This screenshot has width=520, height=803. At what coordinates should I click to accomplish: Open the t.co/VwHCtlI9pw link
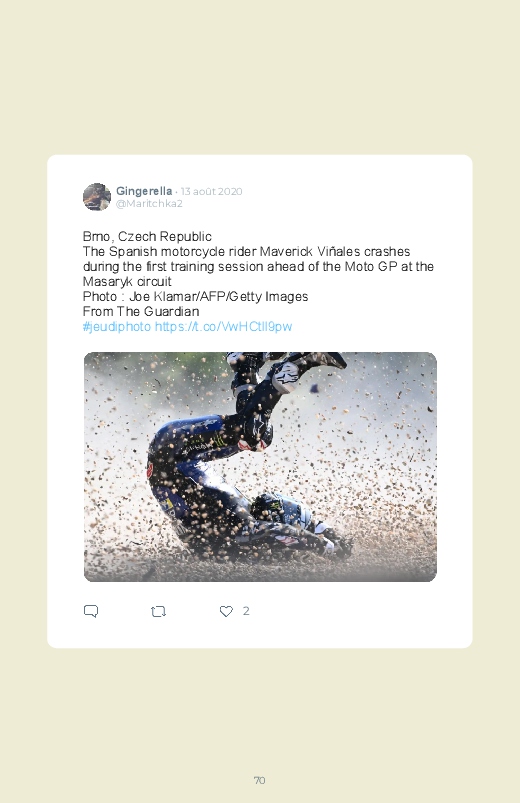click(223, 327)
